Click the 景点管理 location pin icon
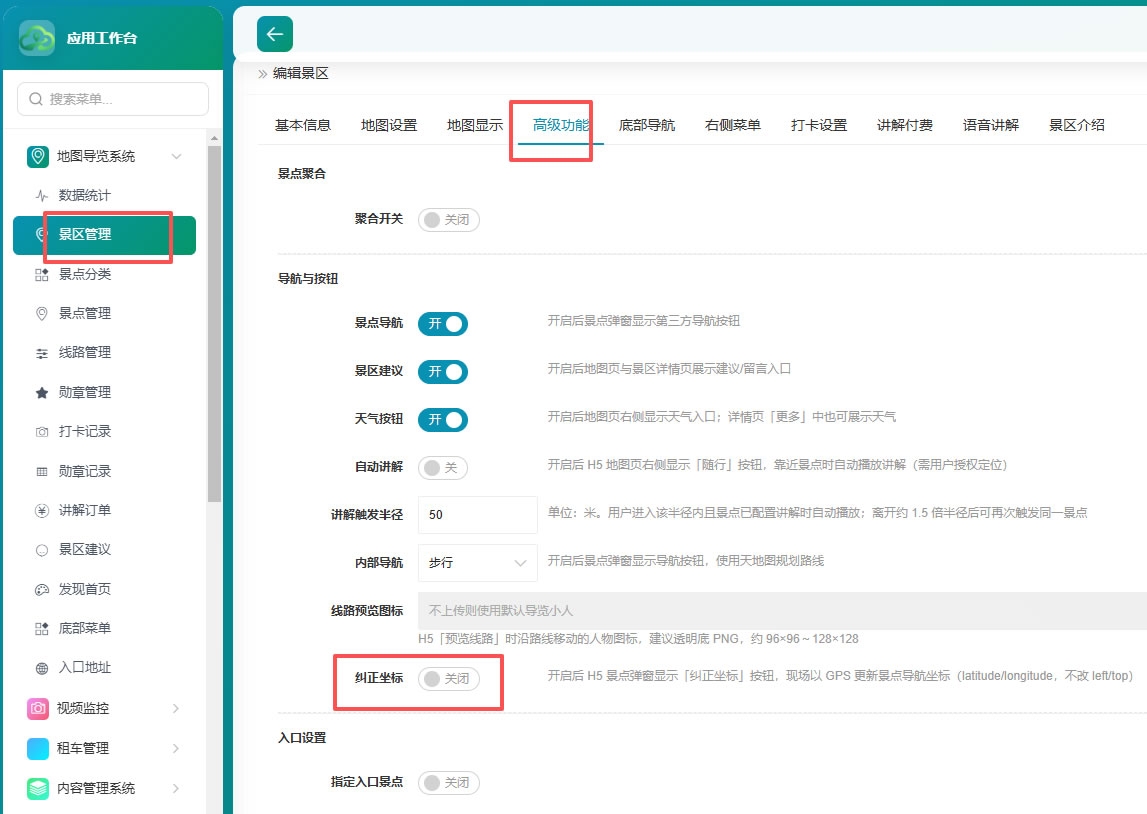 coord(42,313)
